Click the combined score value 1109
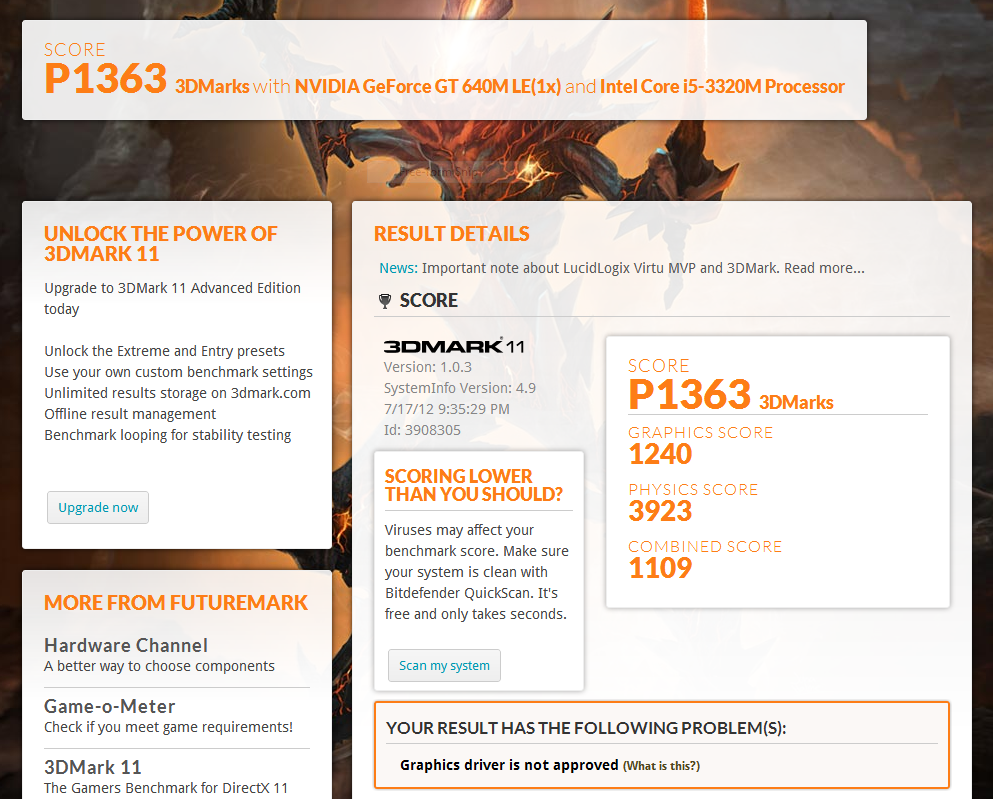Viewport: 993px width, 799px height. coord(660,568)
